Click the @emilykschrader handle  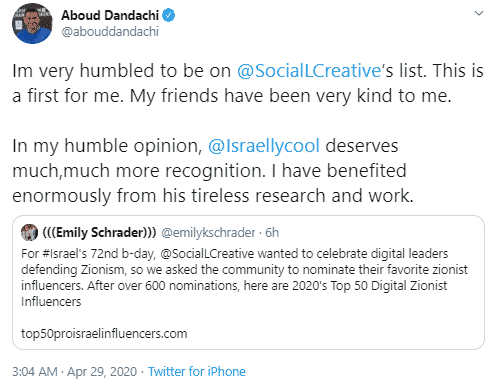pos(208,232)
